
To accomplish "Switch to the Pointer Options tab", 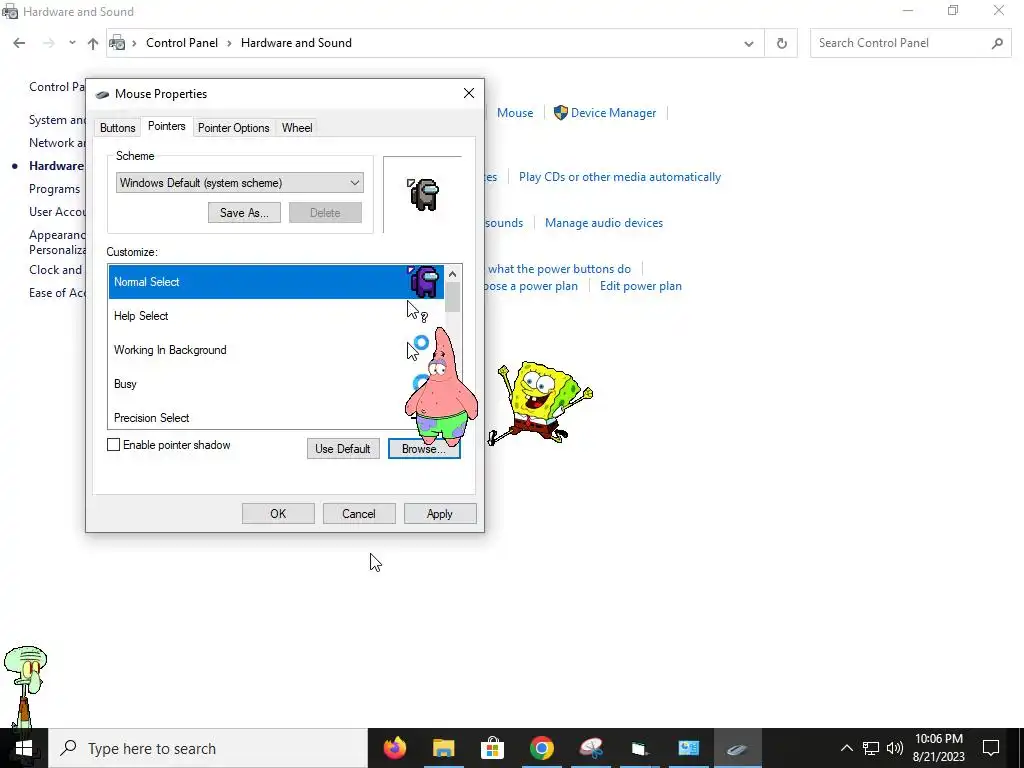I will pos(233,128).
